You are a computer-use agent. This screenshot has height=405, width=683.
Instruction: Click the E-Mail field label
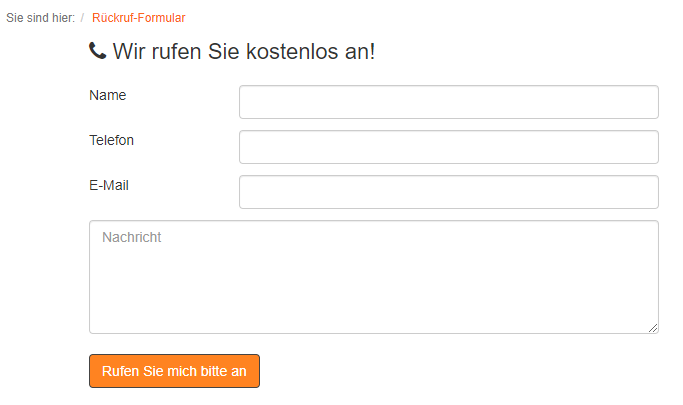point(109,186)
